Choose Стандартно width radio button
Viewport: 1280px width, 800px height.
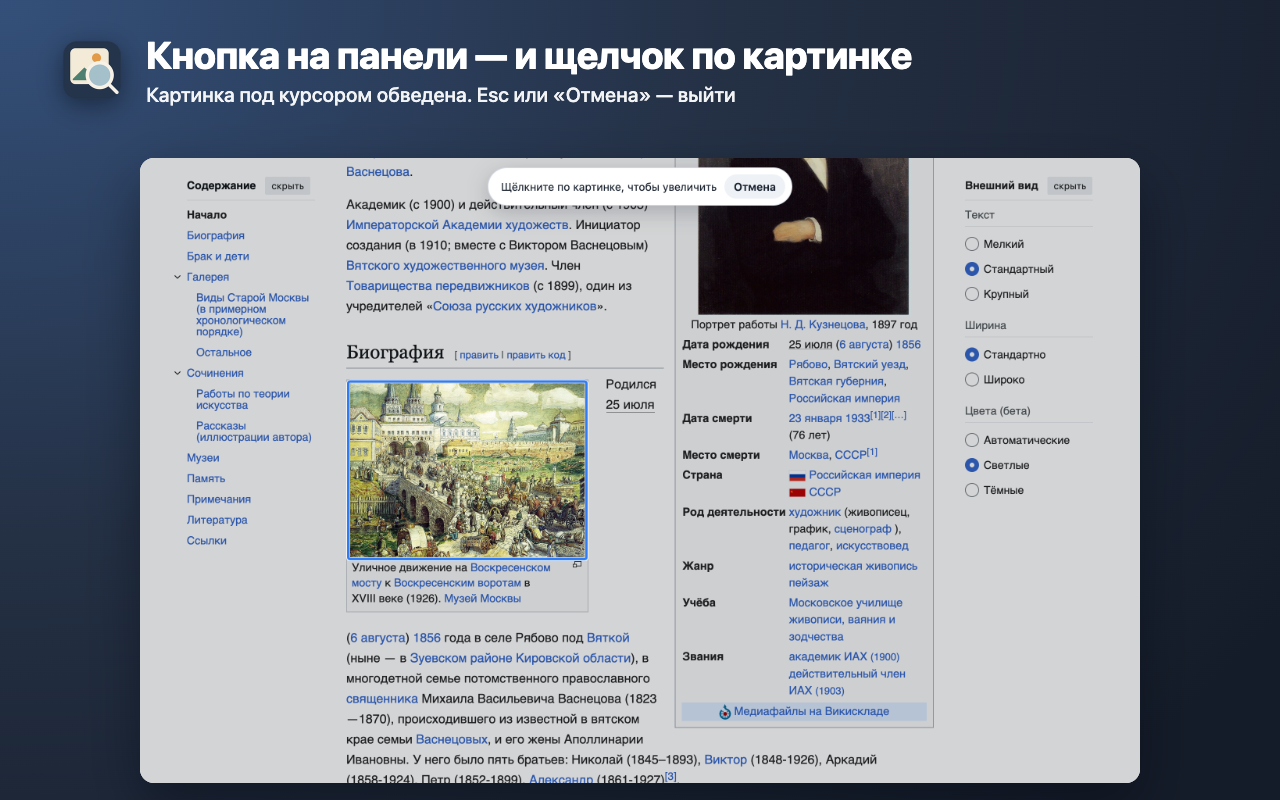[x=971, y=355]
